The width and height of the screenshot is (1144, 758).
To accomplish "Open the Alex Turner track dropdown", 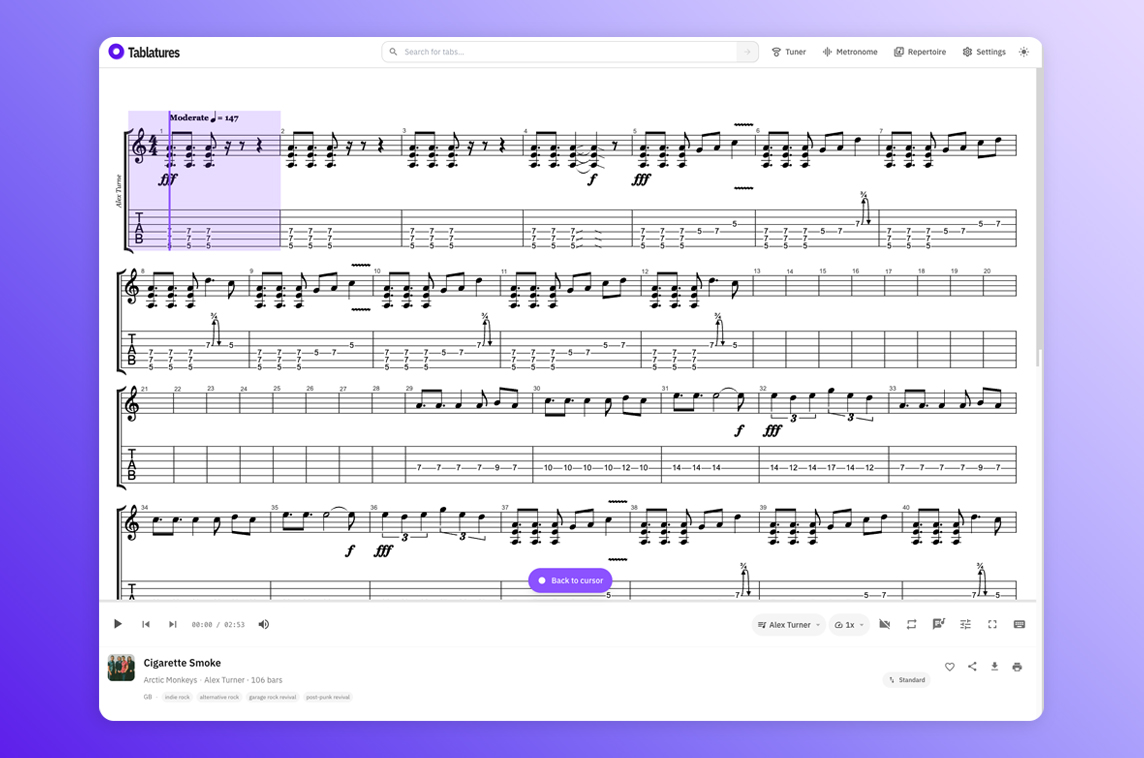I will 789,624.
